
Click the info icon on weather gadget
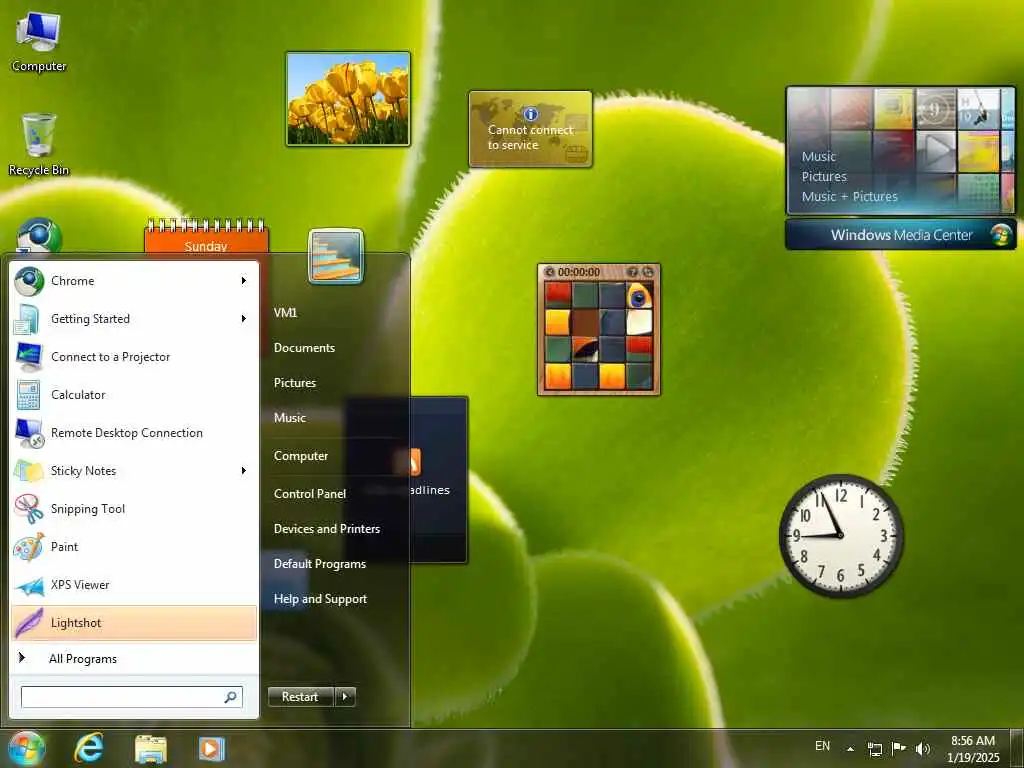[x=531, y=114]
